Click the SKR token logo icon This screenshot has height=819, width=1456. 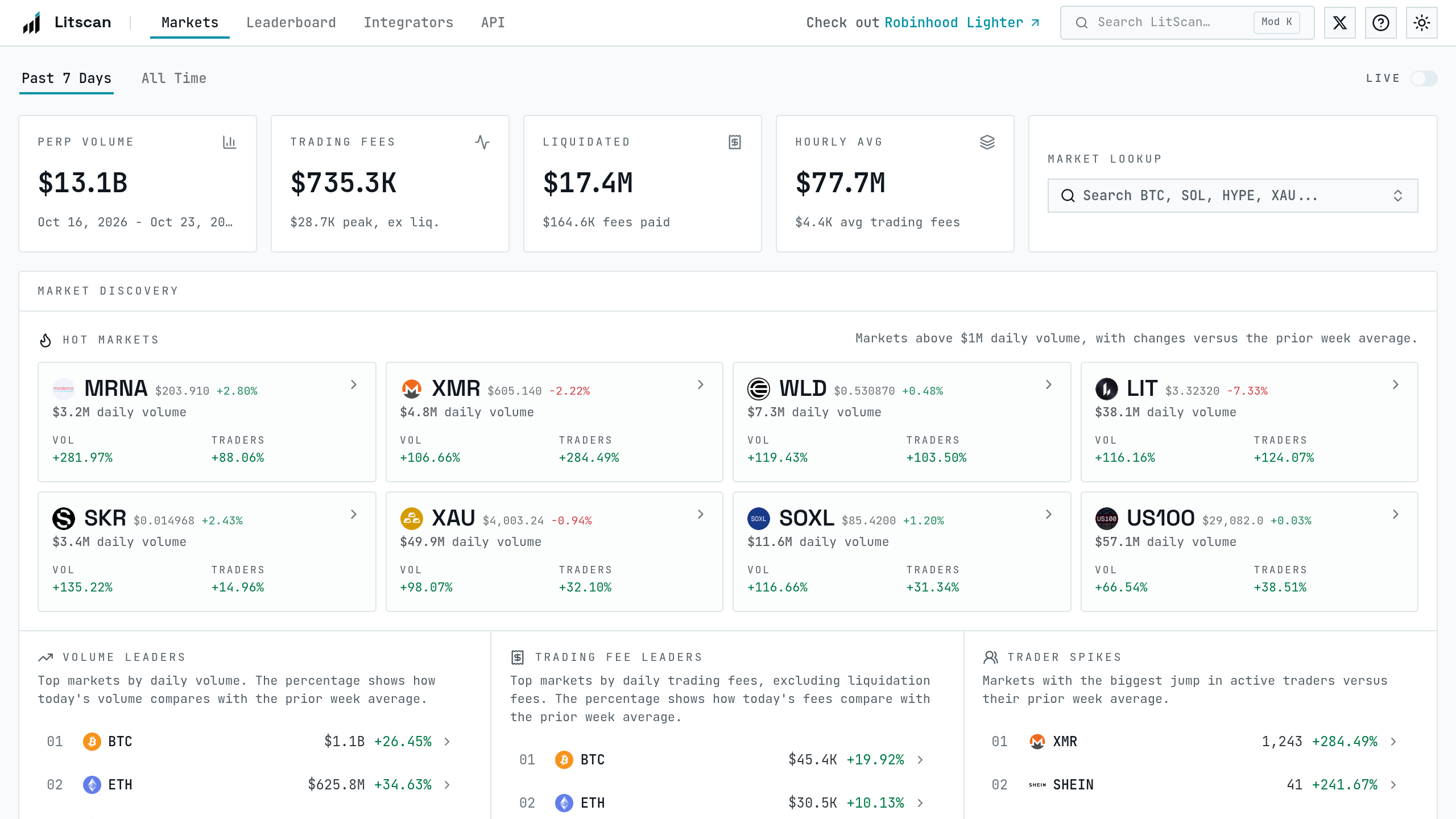[x=64, y=519]
